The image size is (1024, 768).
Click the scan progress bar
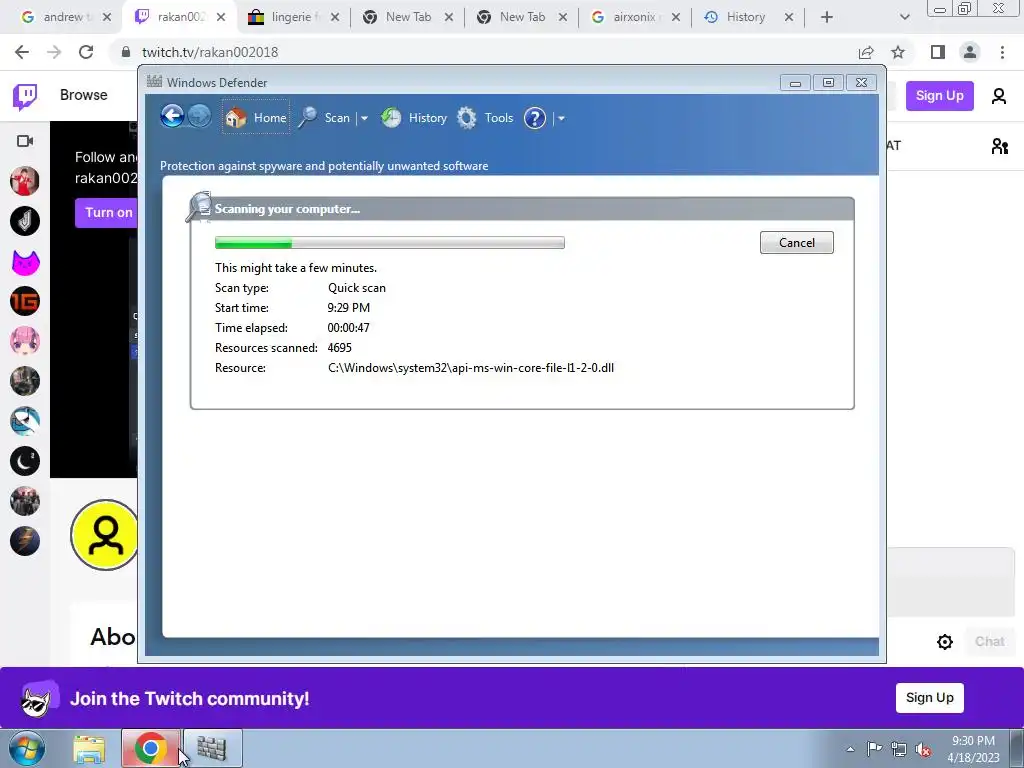390,243
